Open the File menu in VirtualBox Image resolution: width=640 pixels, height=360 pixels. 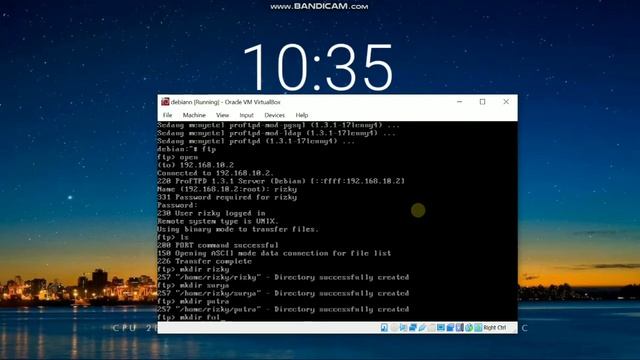coord(167,115)
